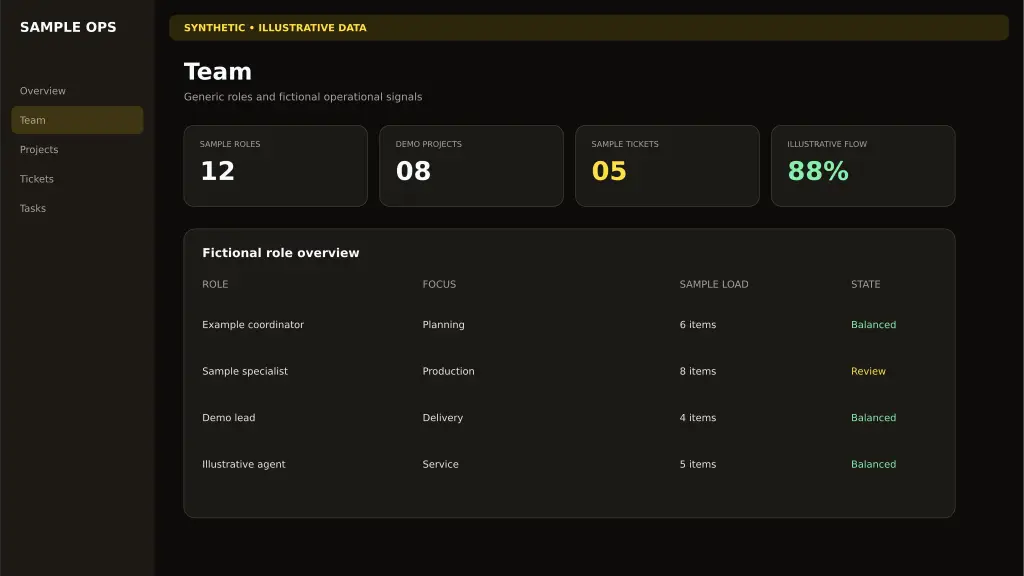Click Balanced state for Demo lead
The height and width of the screenshot is (576, 1024).
[873, 417]
